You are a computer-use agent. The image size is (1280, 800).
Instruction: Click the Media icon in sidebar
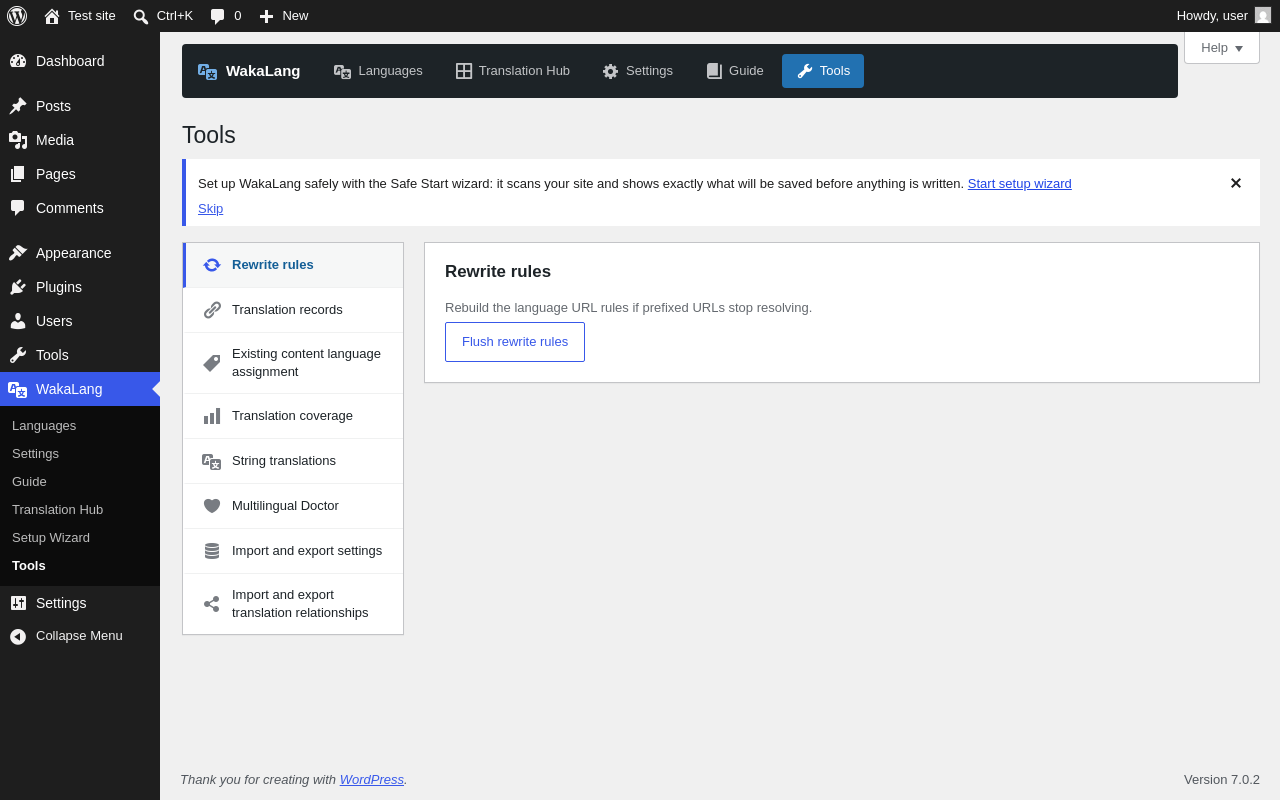click(18, 140)
